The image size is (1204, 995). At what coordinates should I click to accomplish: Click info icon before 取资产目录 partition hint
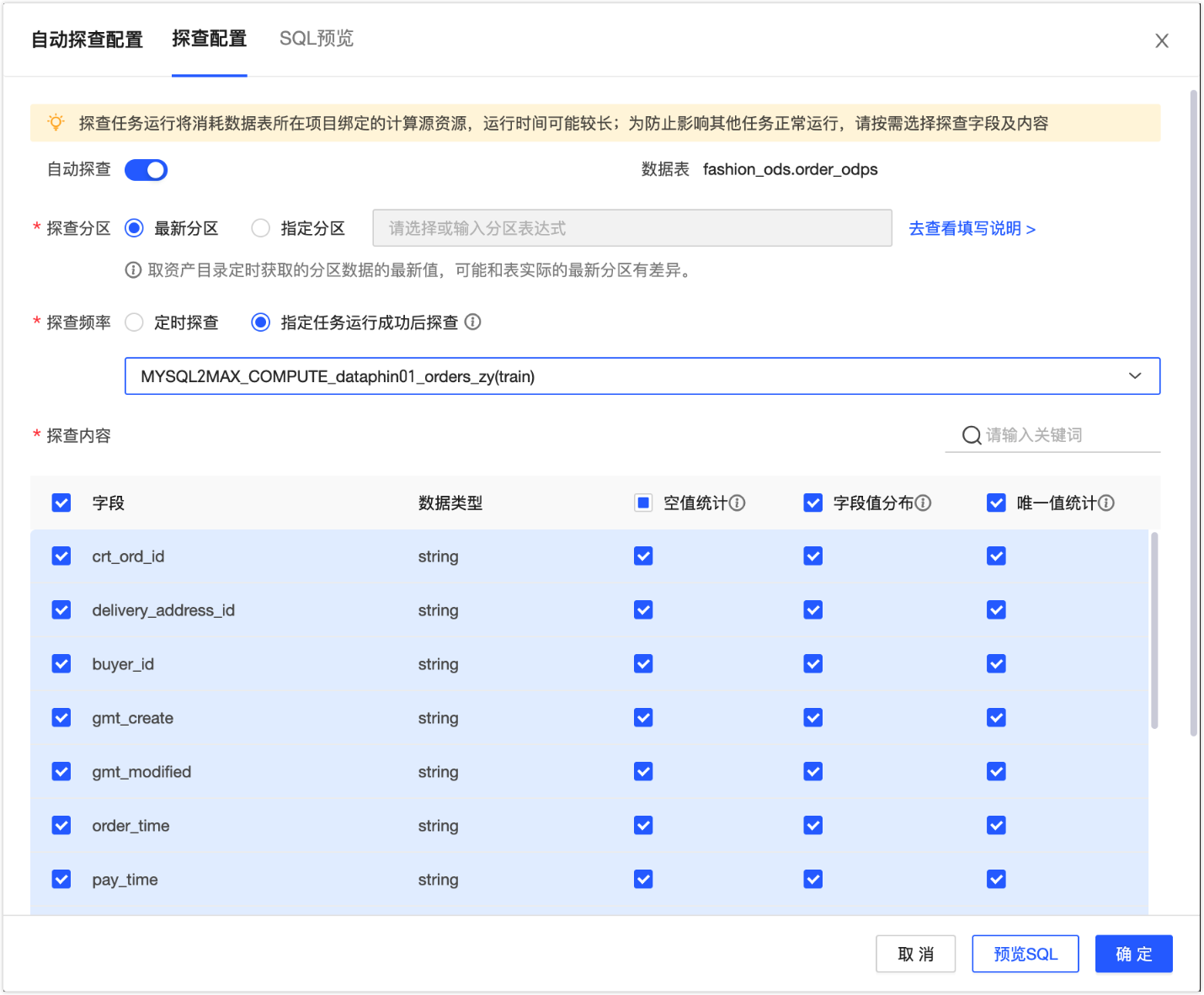coord(133,270)
